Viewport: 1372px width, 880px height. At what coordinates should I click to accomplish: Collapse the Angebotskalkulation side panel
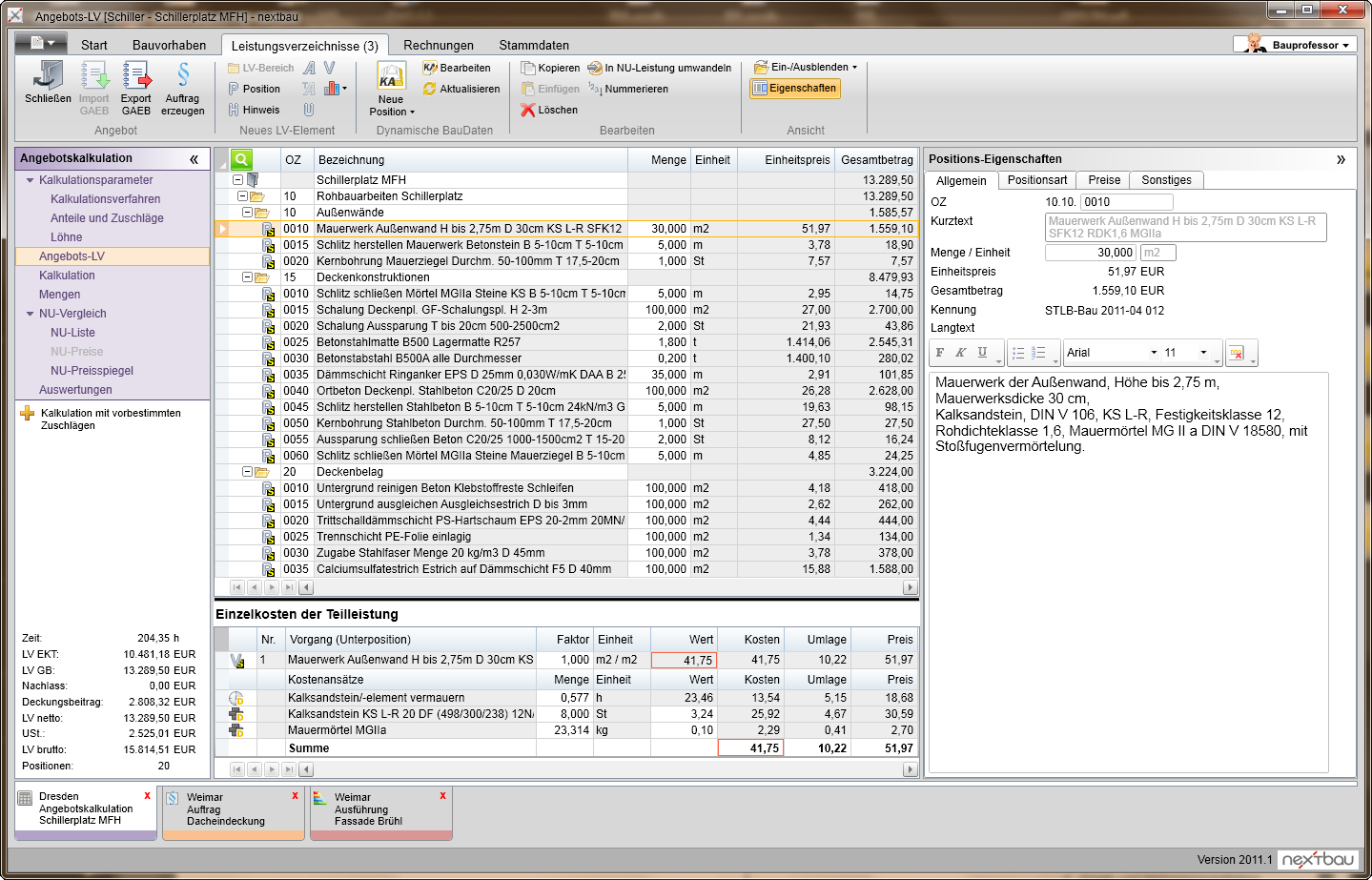pos(195,159)
